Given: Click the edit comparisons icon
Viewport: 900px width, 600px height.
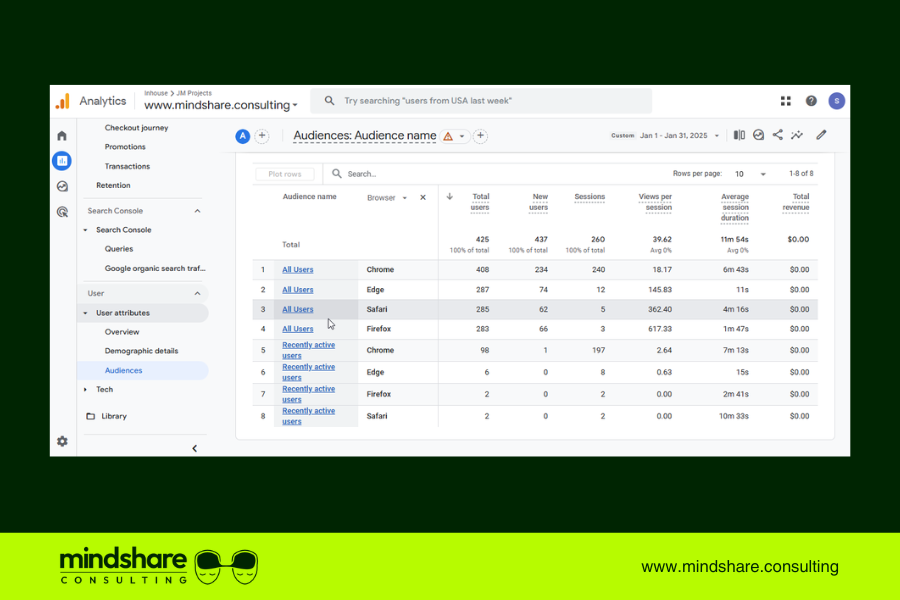Looking at the screenshot, I should [739, 135].
